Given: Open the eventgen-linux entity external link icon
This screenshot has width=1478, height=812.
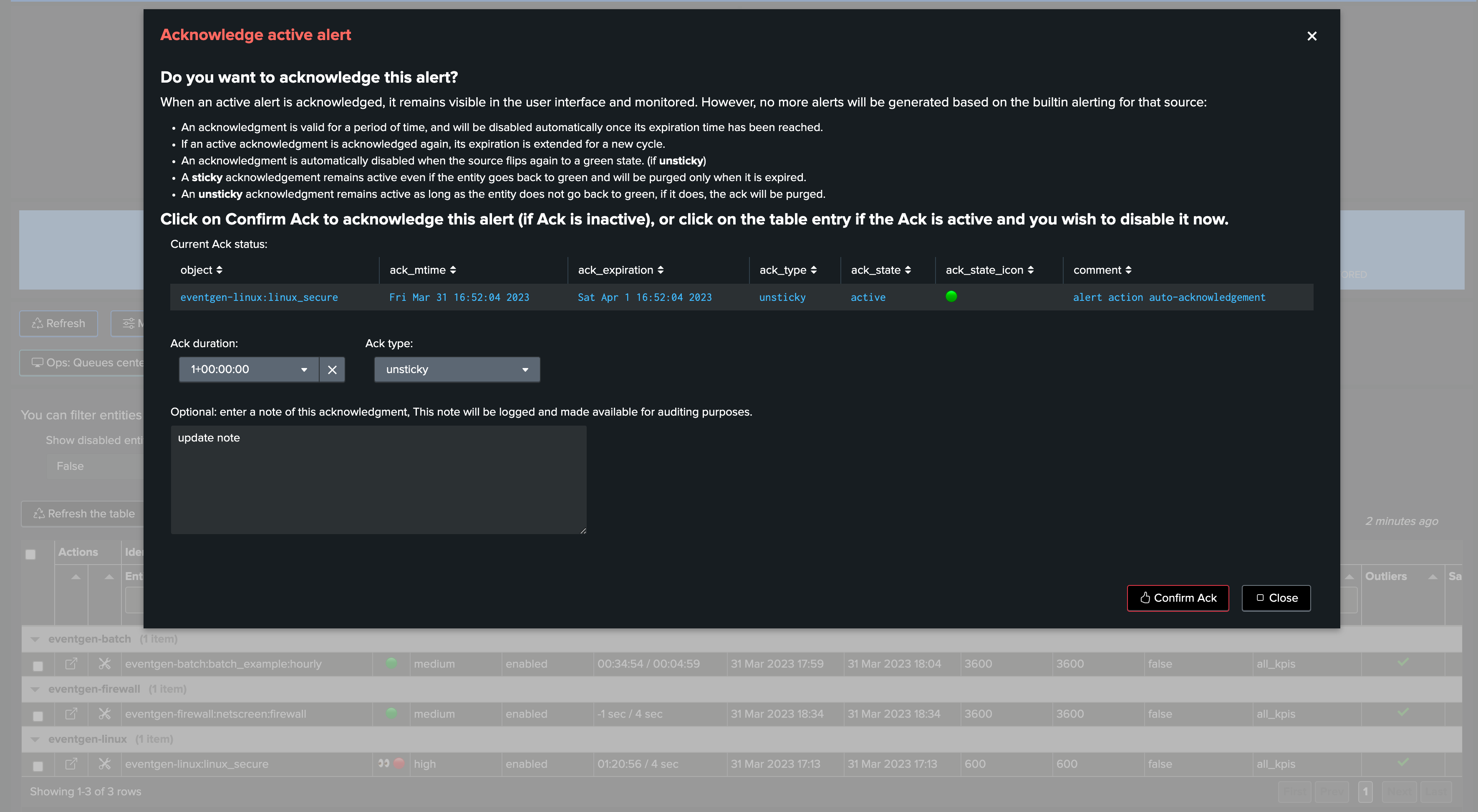Looking at the screenshot, I should pos(71,764).
